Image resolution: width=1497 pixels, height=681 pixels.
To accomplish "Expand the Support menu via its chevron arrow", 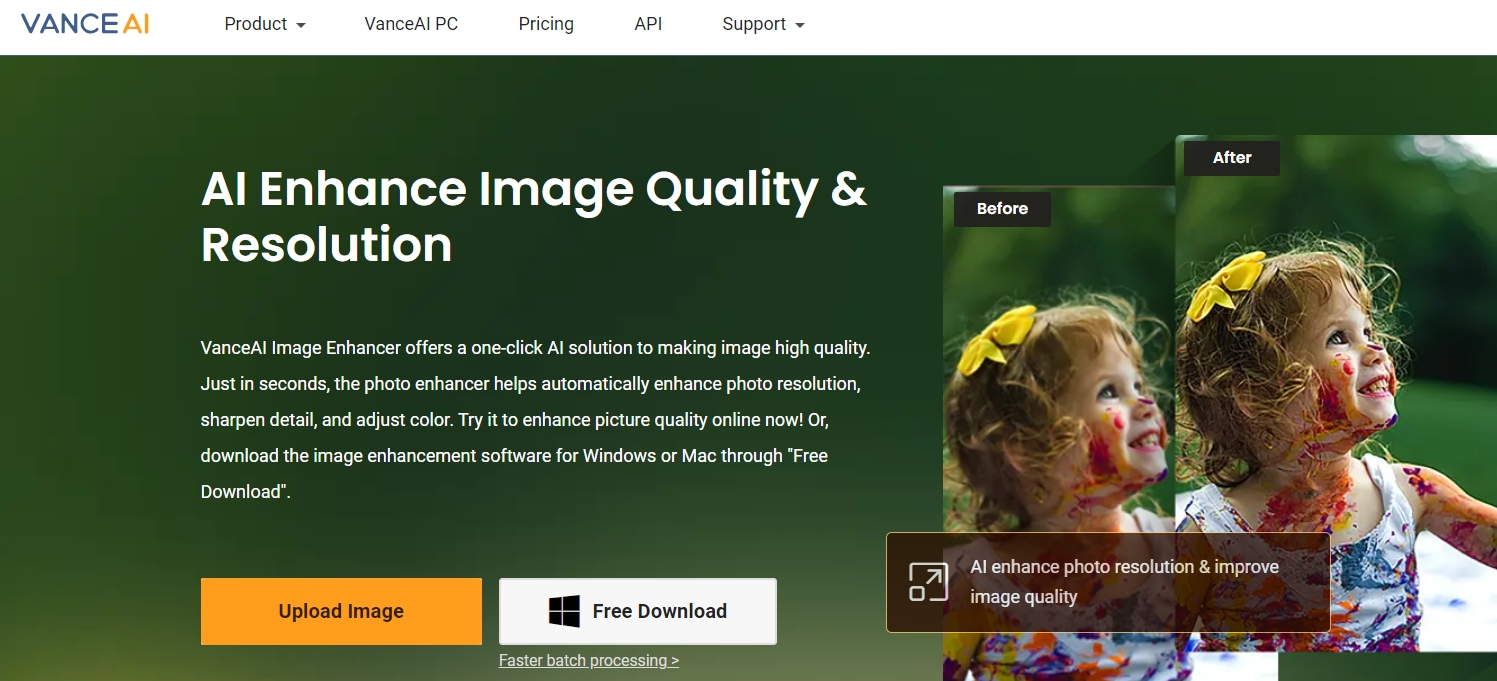I will pos(800,25).
